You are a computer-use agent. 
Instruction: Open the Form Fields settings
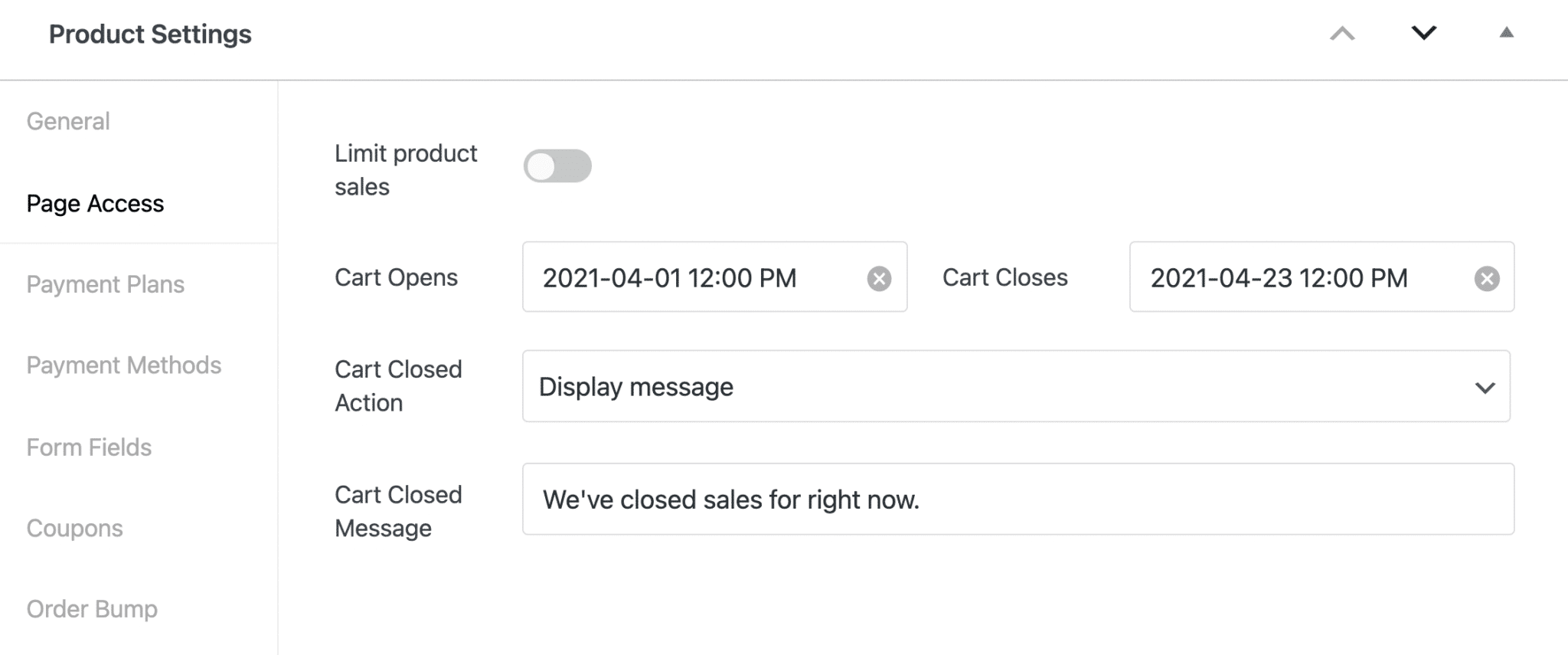point(89,447)
